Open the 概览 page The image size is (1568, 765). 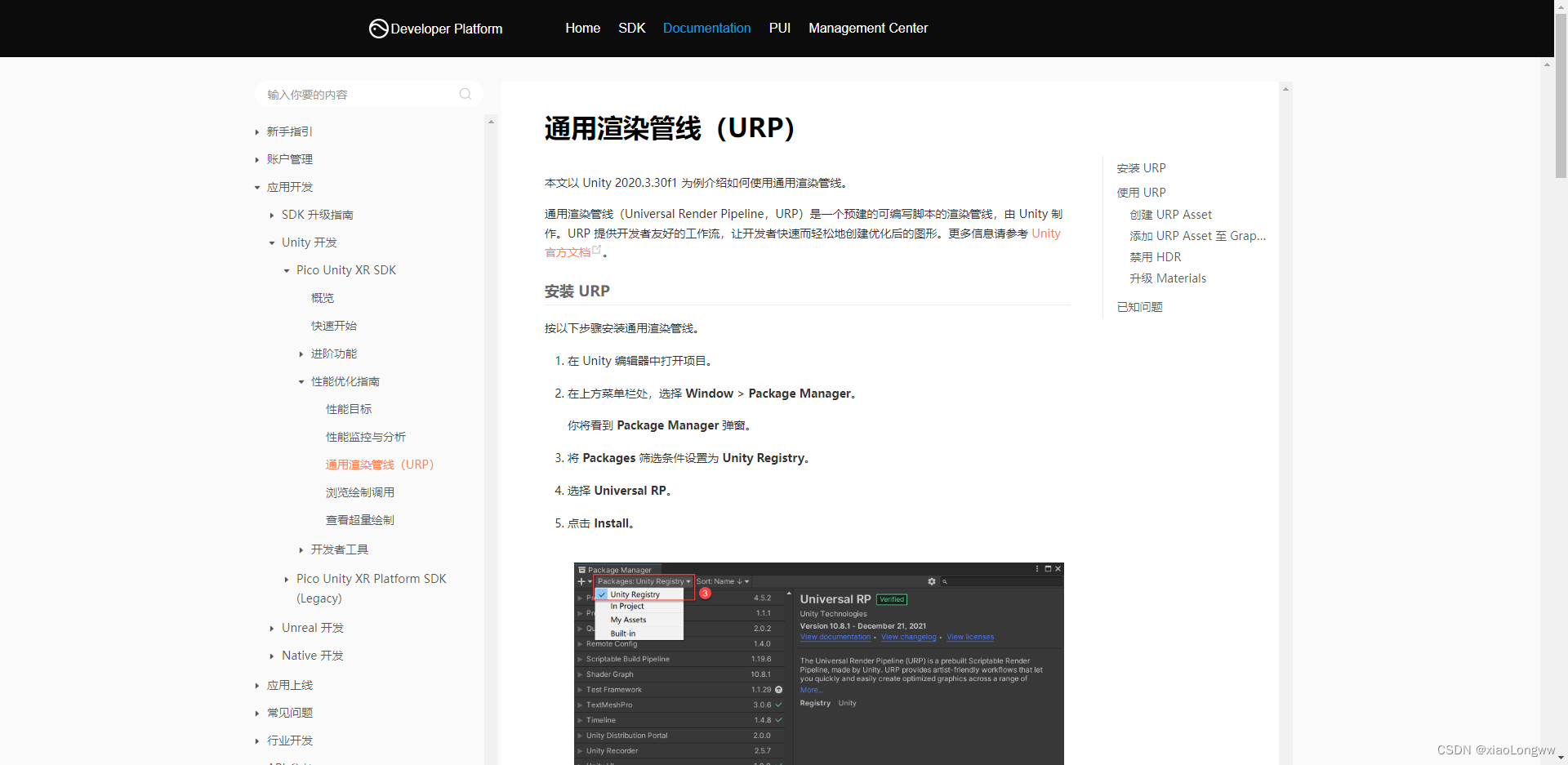click(323, 298)
